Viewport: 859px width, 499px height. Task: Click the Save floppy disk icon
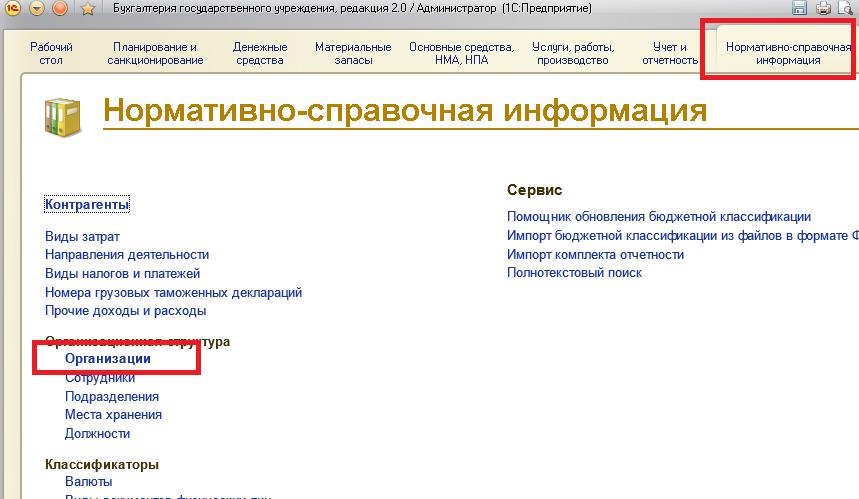[799, 8]
